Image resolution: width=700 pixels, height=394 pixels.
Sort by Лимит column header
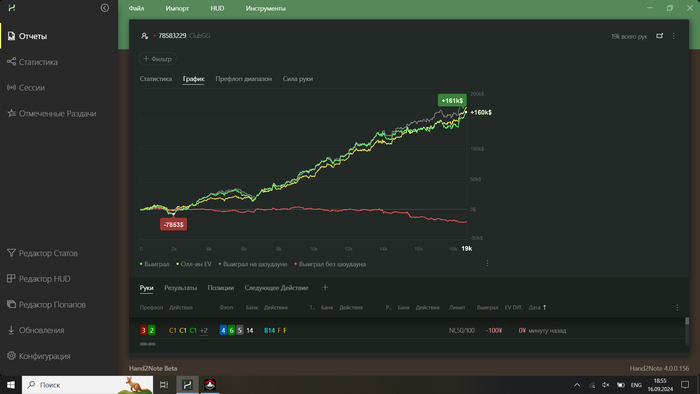point(457,307)
